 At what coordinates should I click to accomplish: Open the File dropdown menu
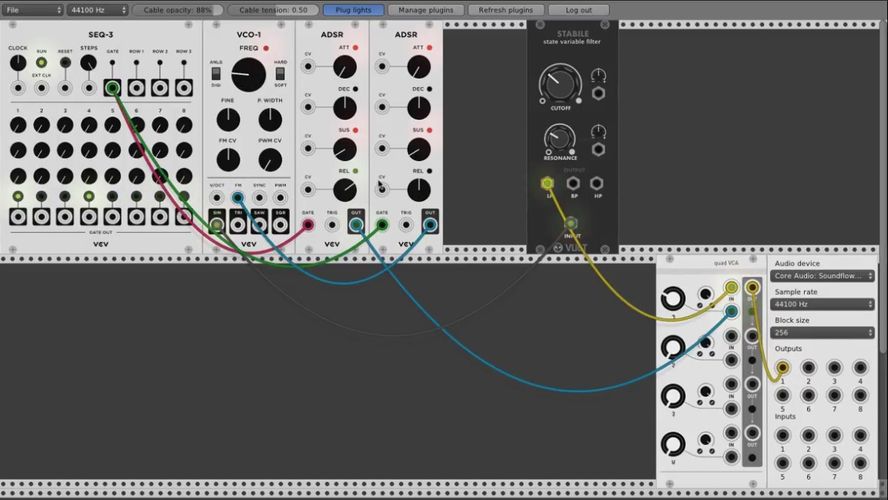pos(30,10)
